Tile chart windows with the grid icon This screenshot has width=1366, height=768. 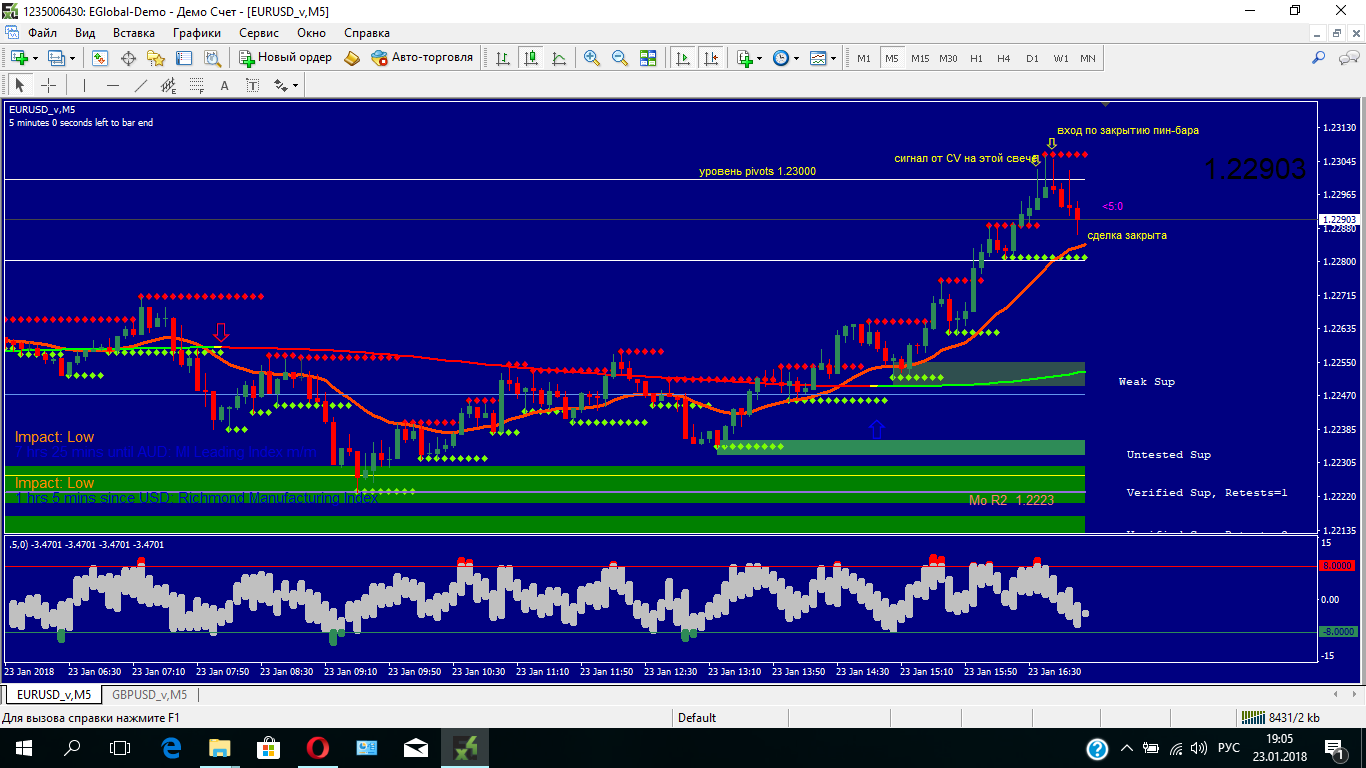click(x=648, y=58)
